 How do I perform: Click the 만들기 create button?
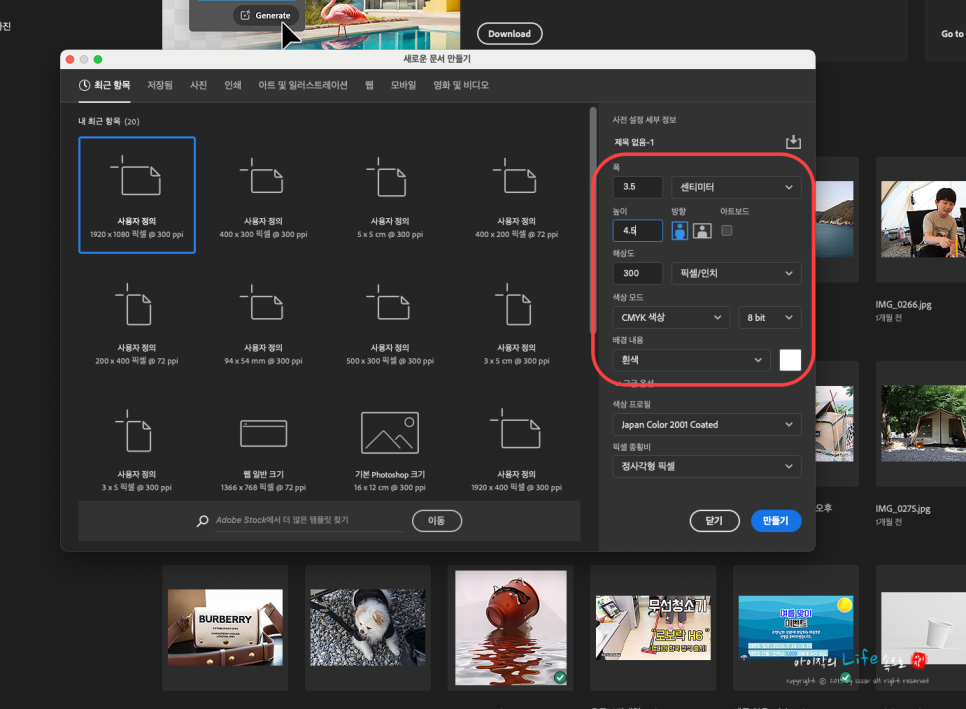(776, 521)
